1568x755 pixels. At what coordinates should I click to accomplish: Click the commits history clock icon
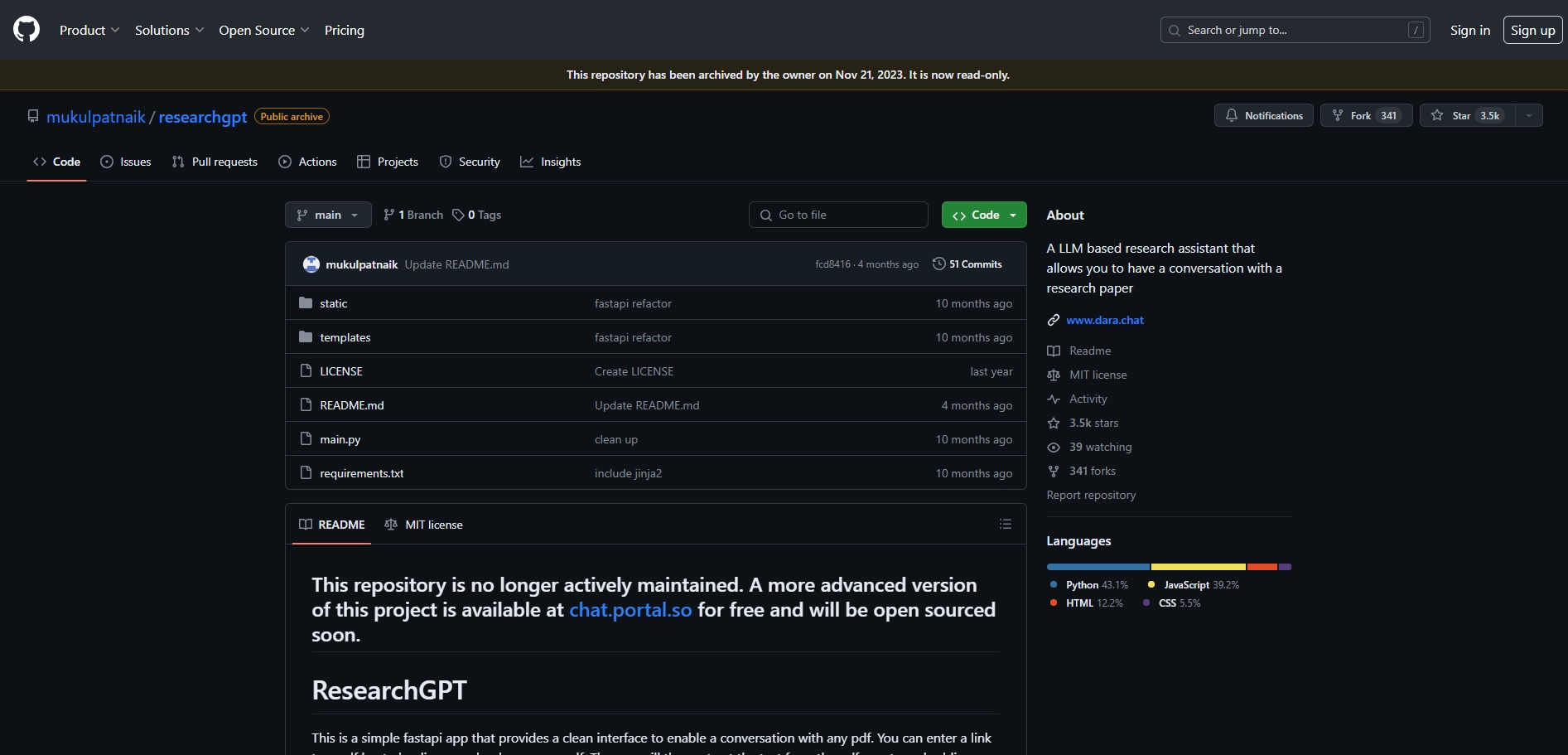click(x=938, y=264)
